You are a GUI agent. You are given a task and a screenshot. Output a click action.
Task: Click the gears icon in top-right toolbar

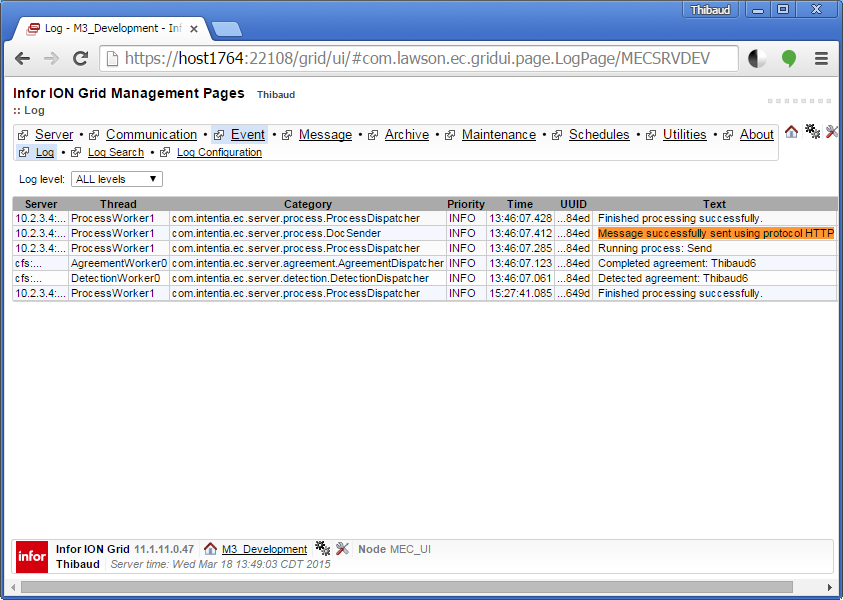point(812,132)
